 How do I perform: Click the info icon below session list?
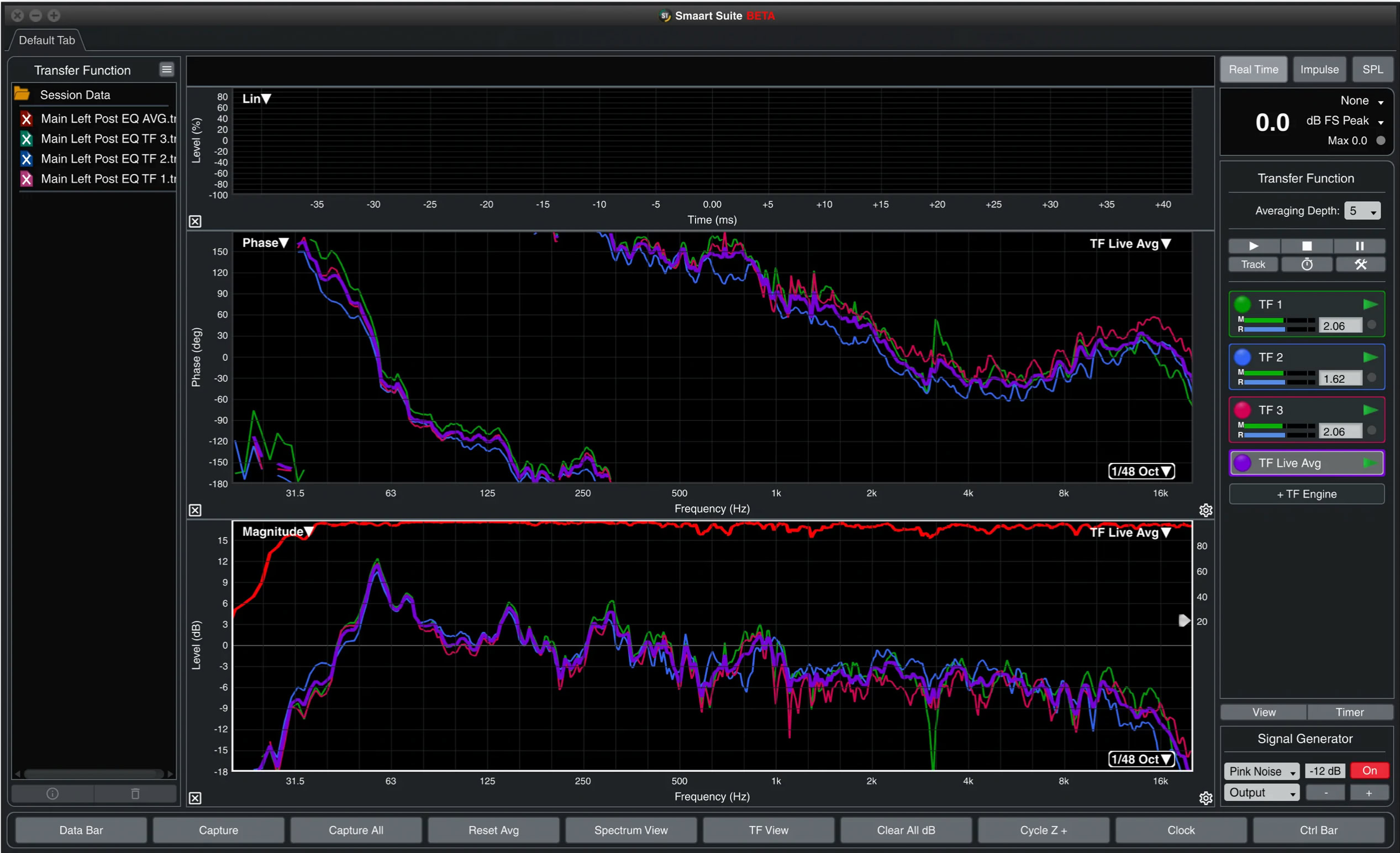52,793
